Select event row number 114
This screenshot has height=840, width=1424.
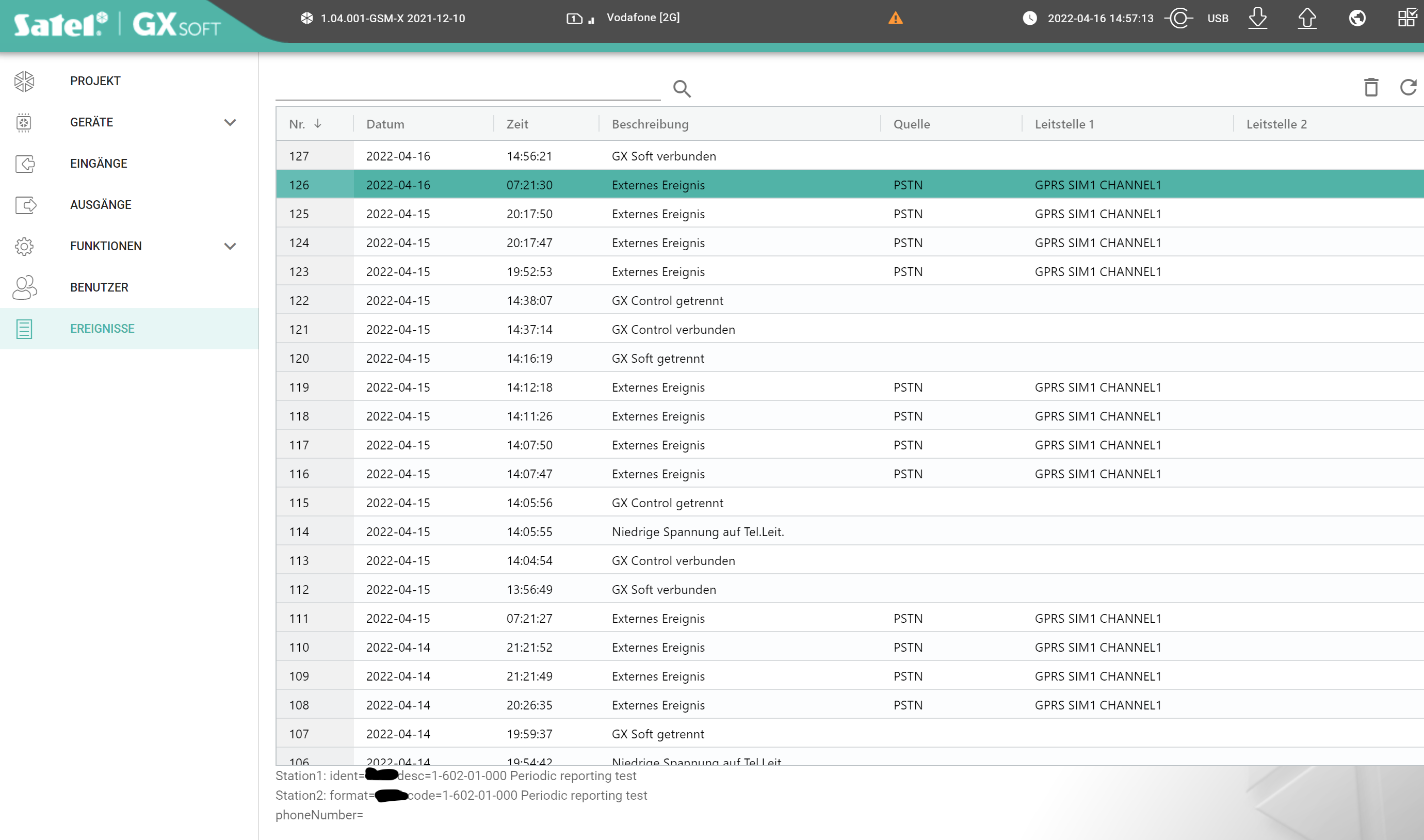click(x=697, y=531)
